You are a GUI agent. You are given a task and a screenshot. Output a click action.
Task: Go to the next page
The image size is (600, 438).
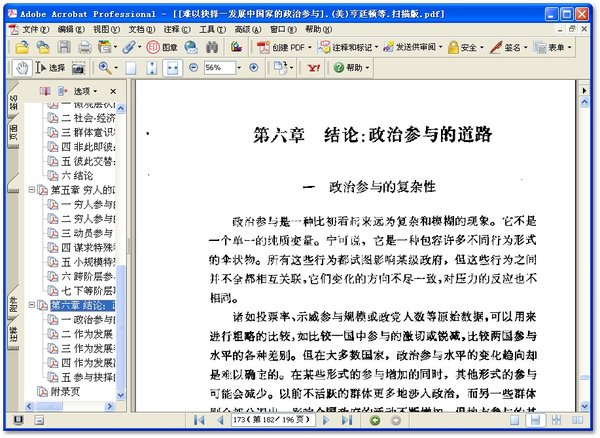coord(326,420)
